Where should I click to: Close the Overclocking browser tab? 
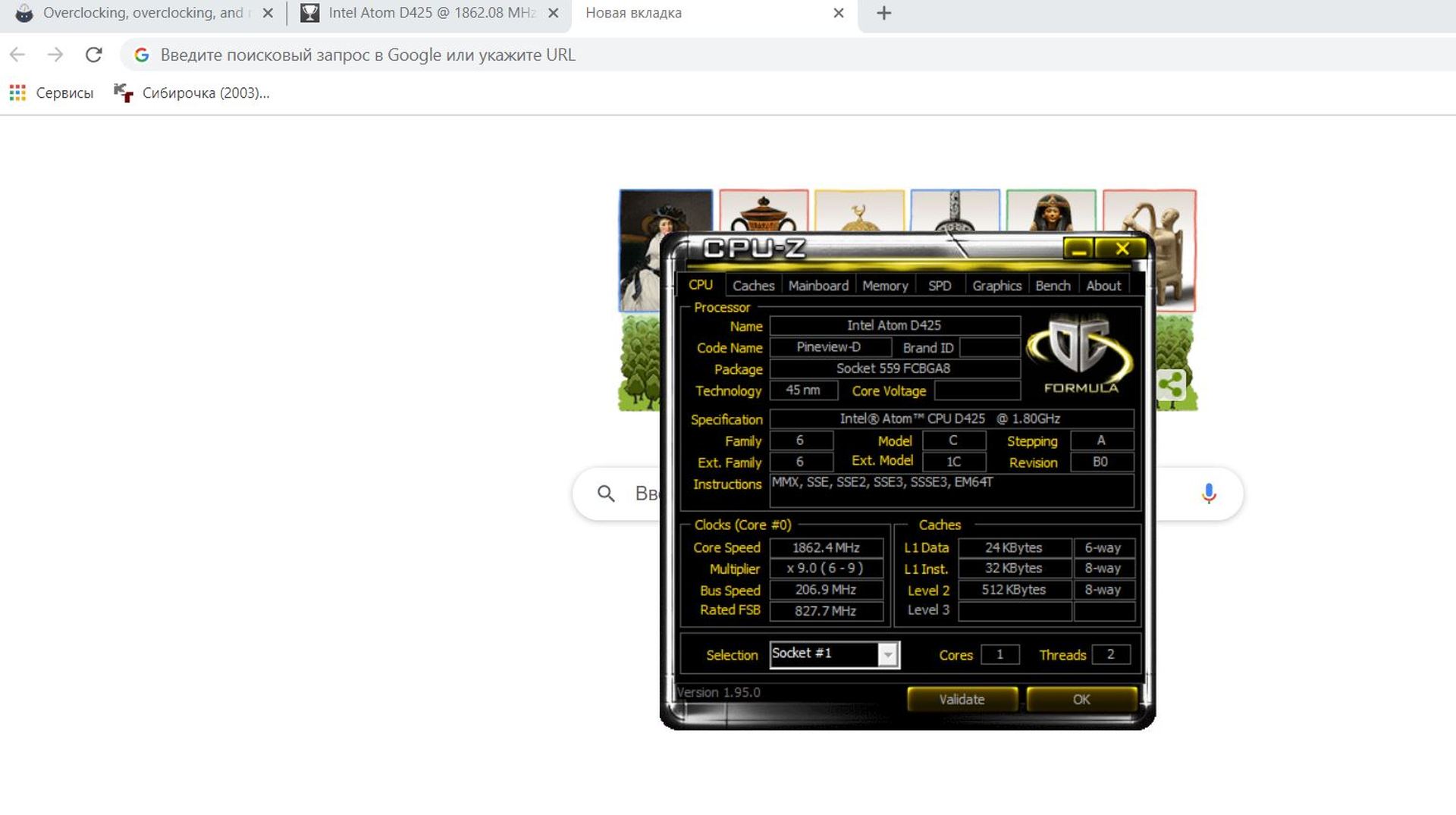pos(268,13)
